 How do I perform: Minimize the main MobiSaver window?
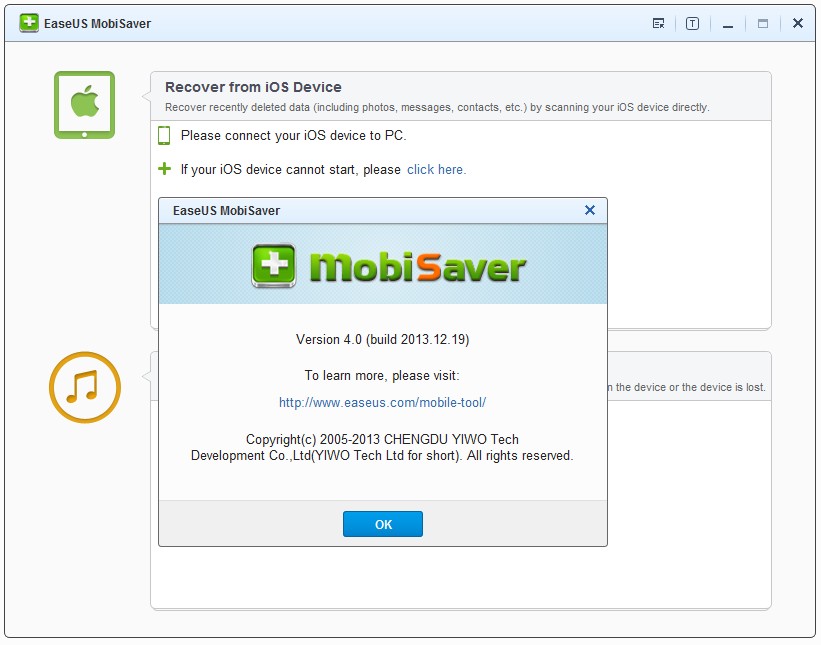728,25
